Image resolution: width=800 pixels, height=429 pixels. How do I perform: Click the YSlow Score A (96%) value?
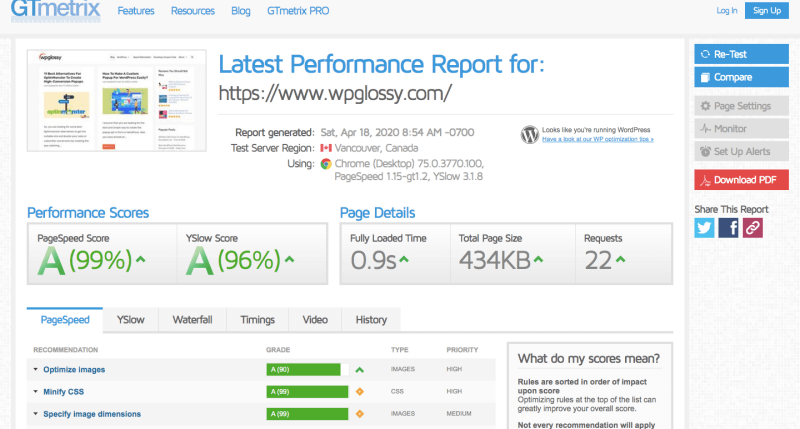234,260
